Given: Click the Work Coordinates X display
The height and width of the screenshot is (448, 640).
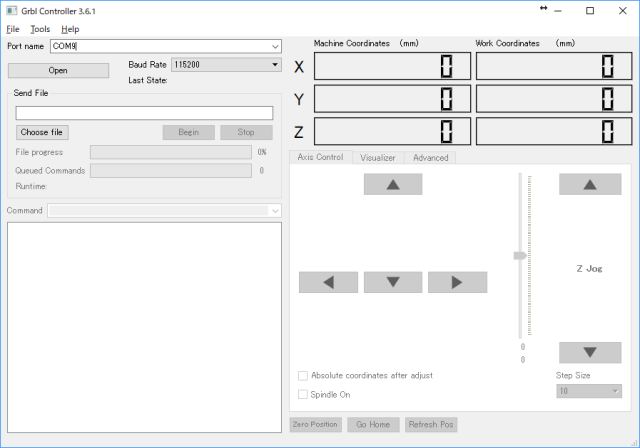Looking at the screenshot, I should click(x=554, y=66).
